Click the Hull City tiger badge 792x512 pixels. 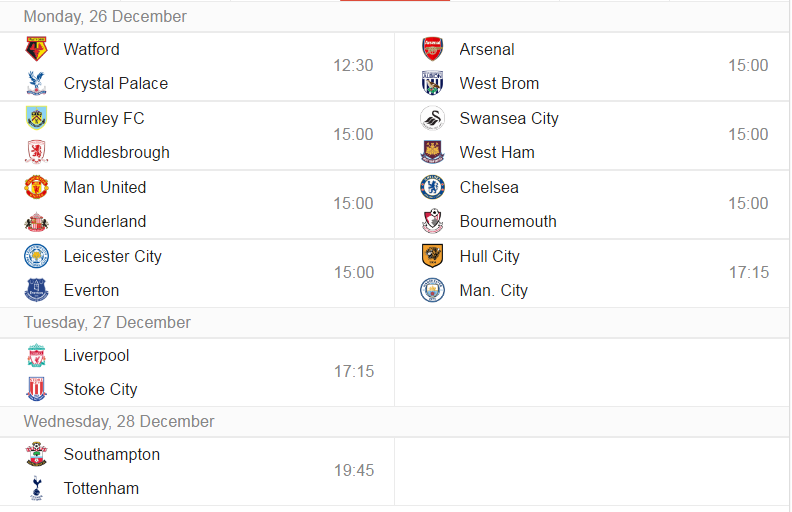[432, 255]
